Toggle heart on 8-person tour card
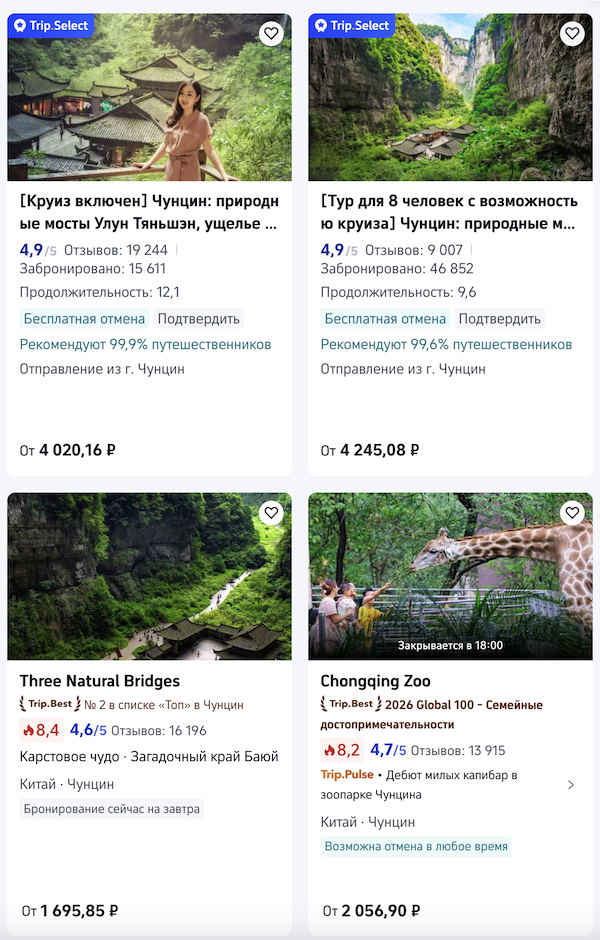 [572, 34]
